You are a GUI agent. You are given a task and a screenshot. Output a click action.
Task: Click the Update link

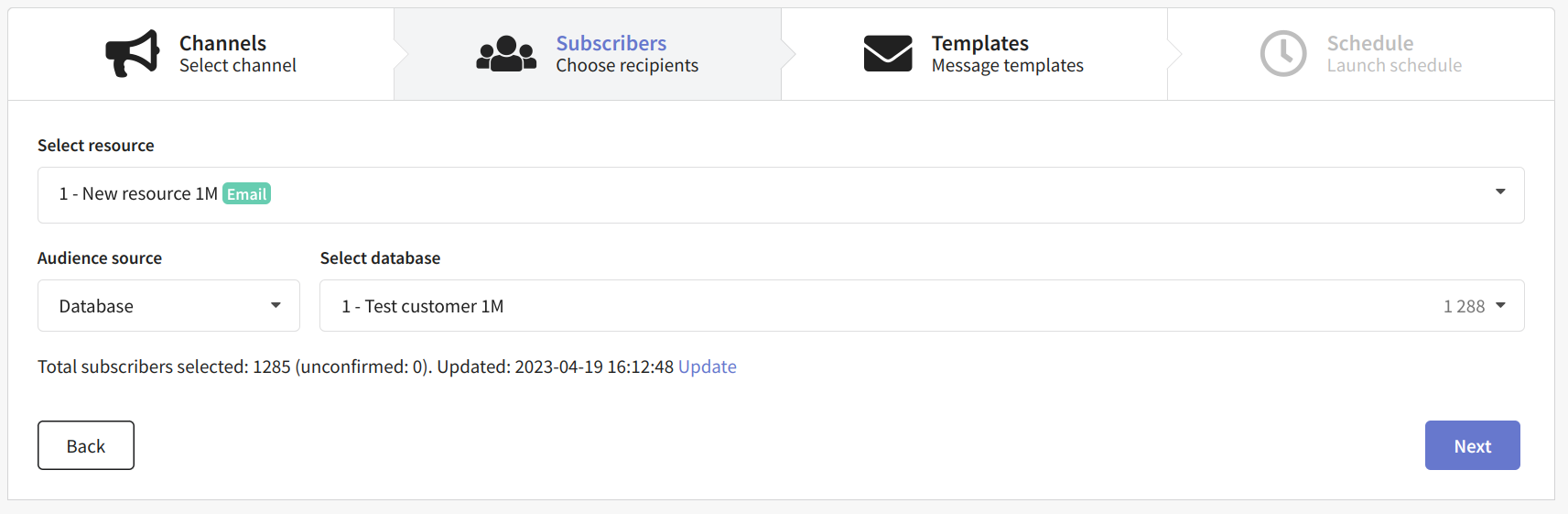(x=708, y=366)
